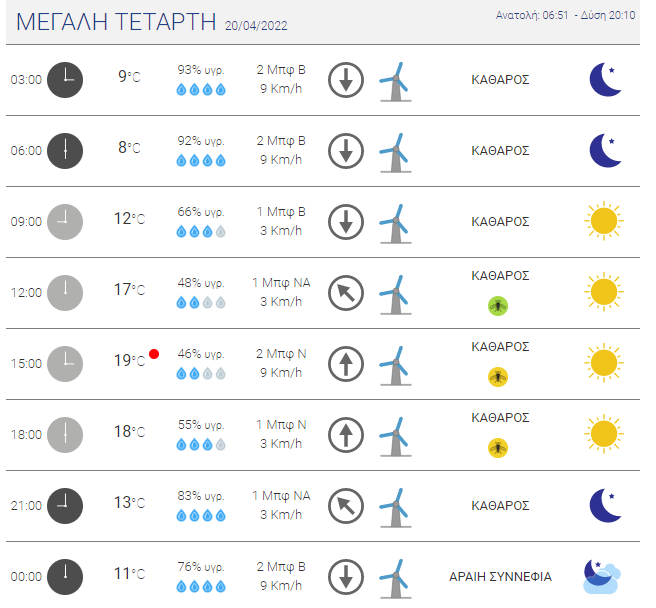Click the 21:00 clock icon
This screenshot has width=656, height=608.
tap(65, 506)
